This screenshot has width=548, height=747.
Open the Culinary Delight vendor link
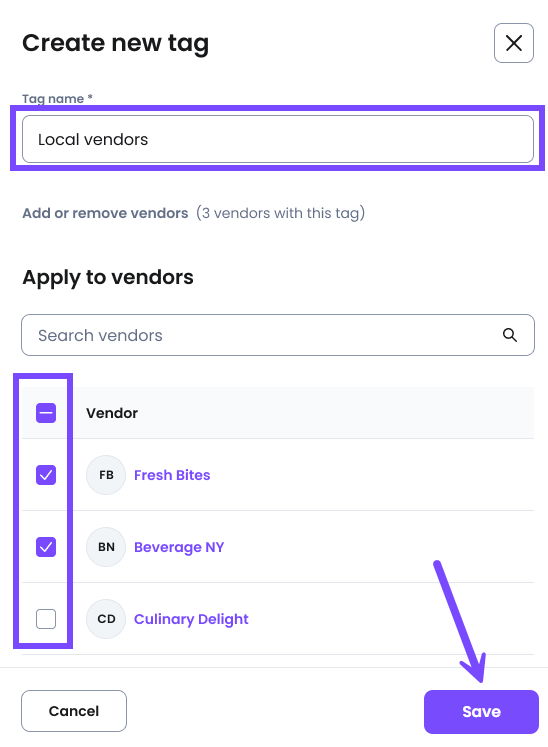click(x=191, y=619)
